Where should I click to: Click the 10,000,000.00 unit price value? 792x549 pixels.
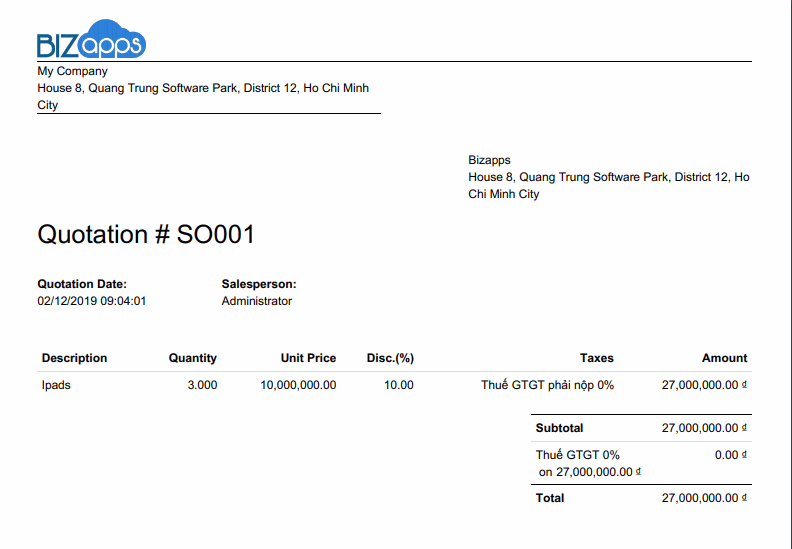click(x=298, y=385)
